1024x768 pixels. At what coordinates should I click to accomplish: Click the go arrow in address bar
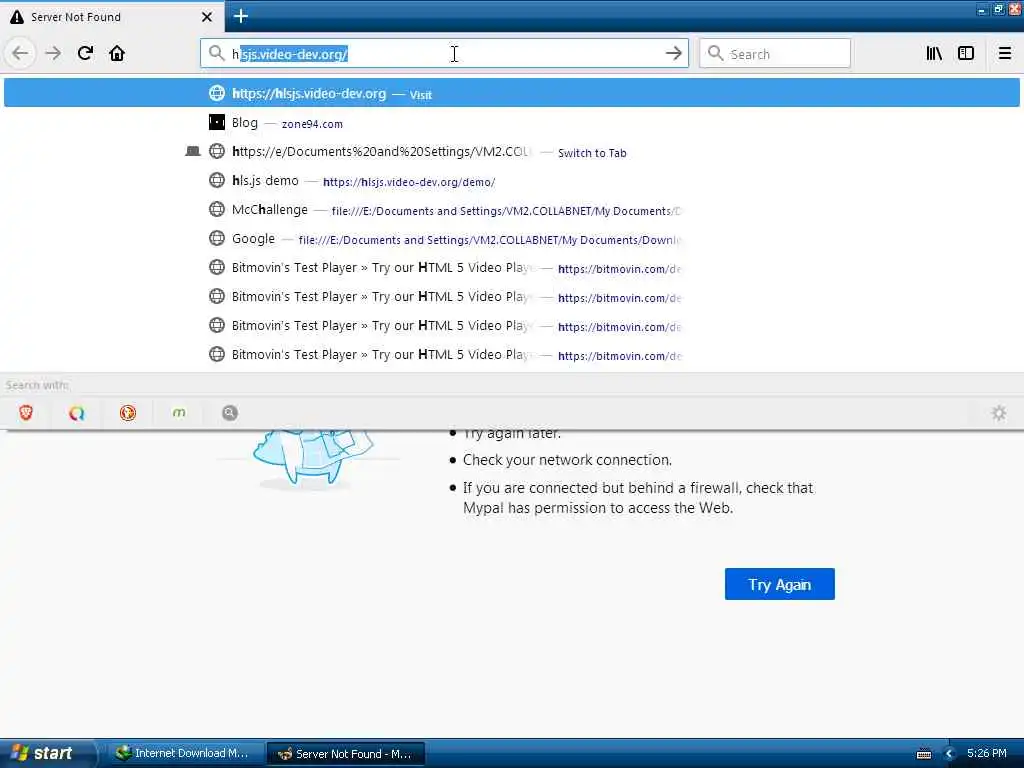(673, 54)
